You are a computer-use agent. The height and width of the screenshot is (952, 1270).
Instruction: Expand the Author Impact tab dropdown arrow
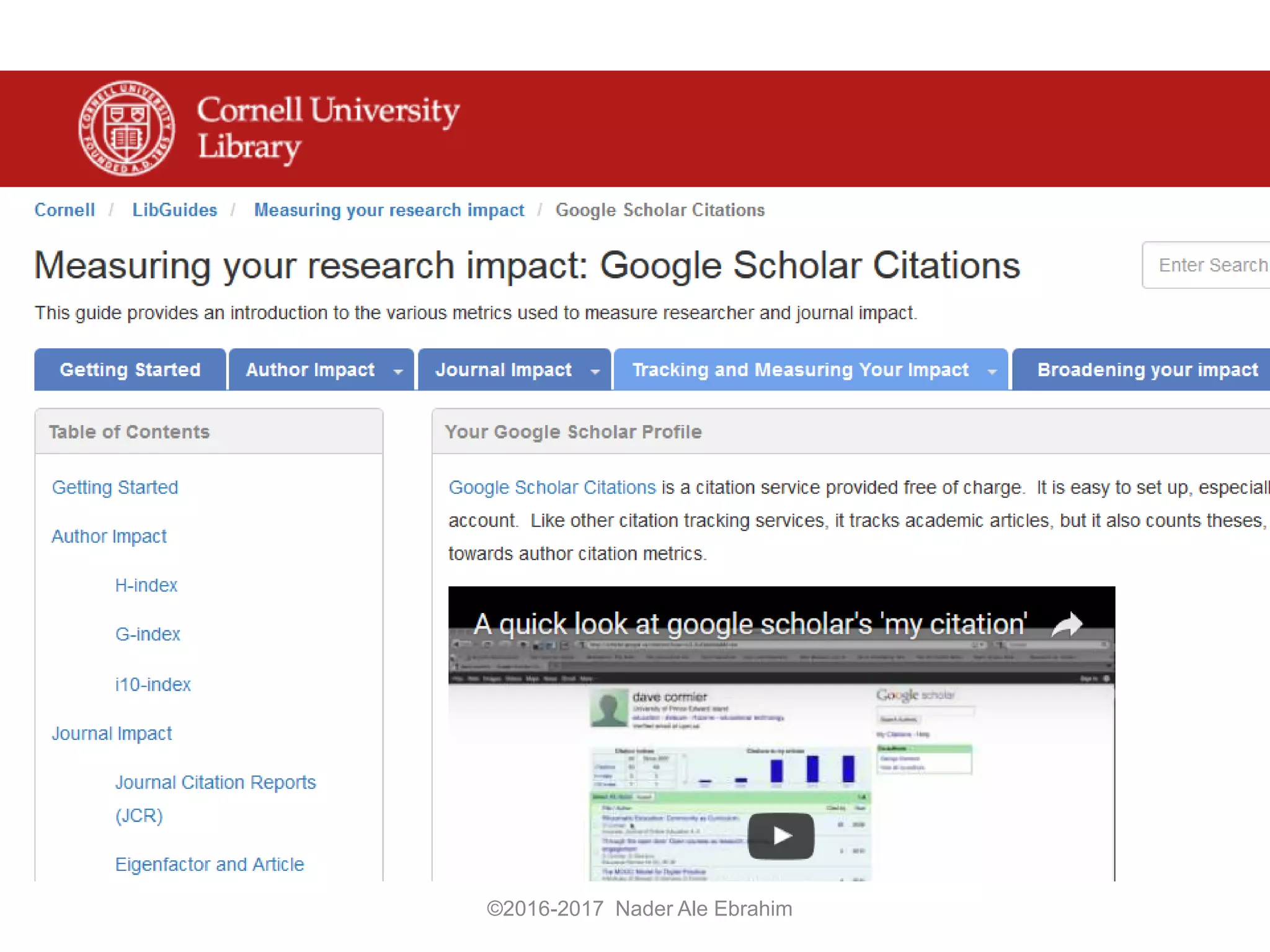[398, 371]
